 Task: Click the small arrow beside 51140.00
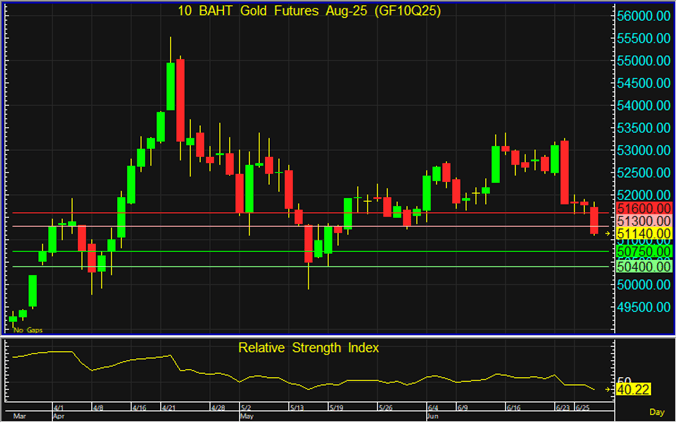pyautogui.click(x=607, y=235)
